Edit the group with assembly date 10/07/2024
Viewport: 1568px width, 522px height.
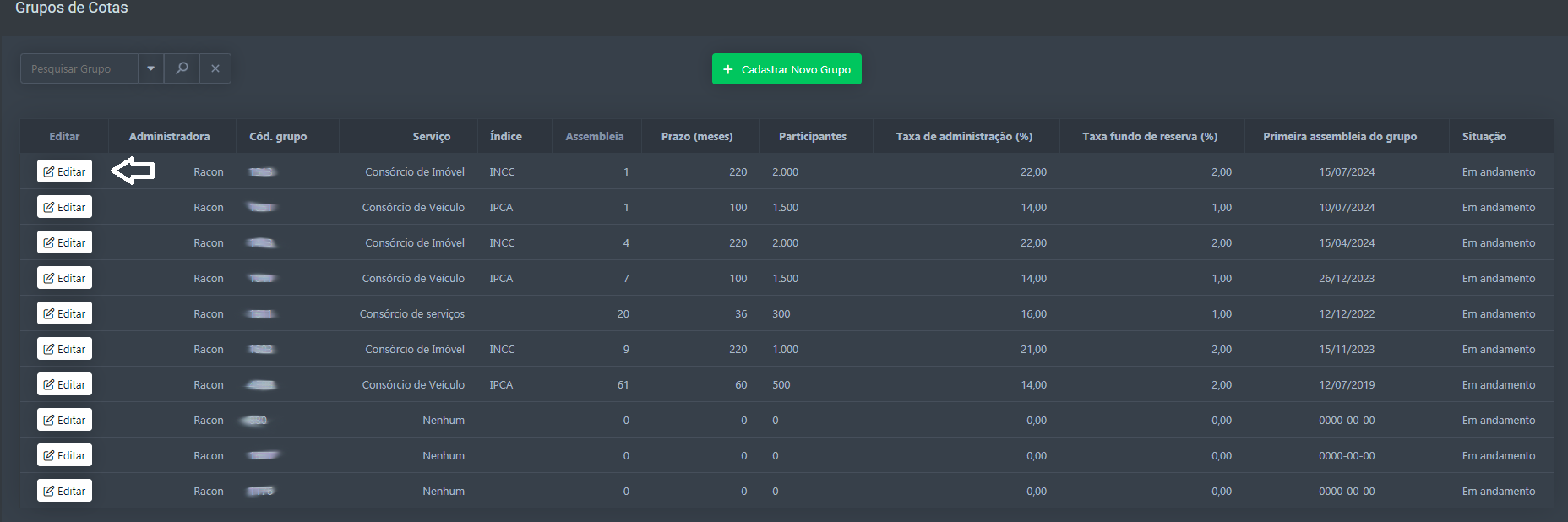pos(64,207)
